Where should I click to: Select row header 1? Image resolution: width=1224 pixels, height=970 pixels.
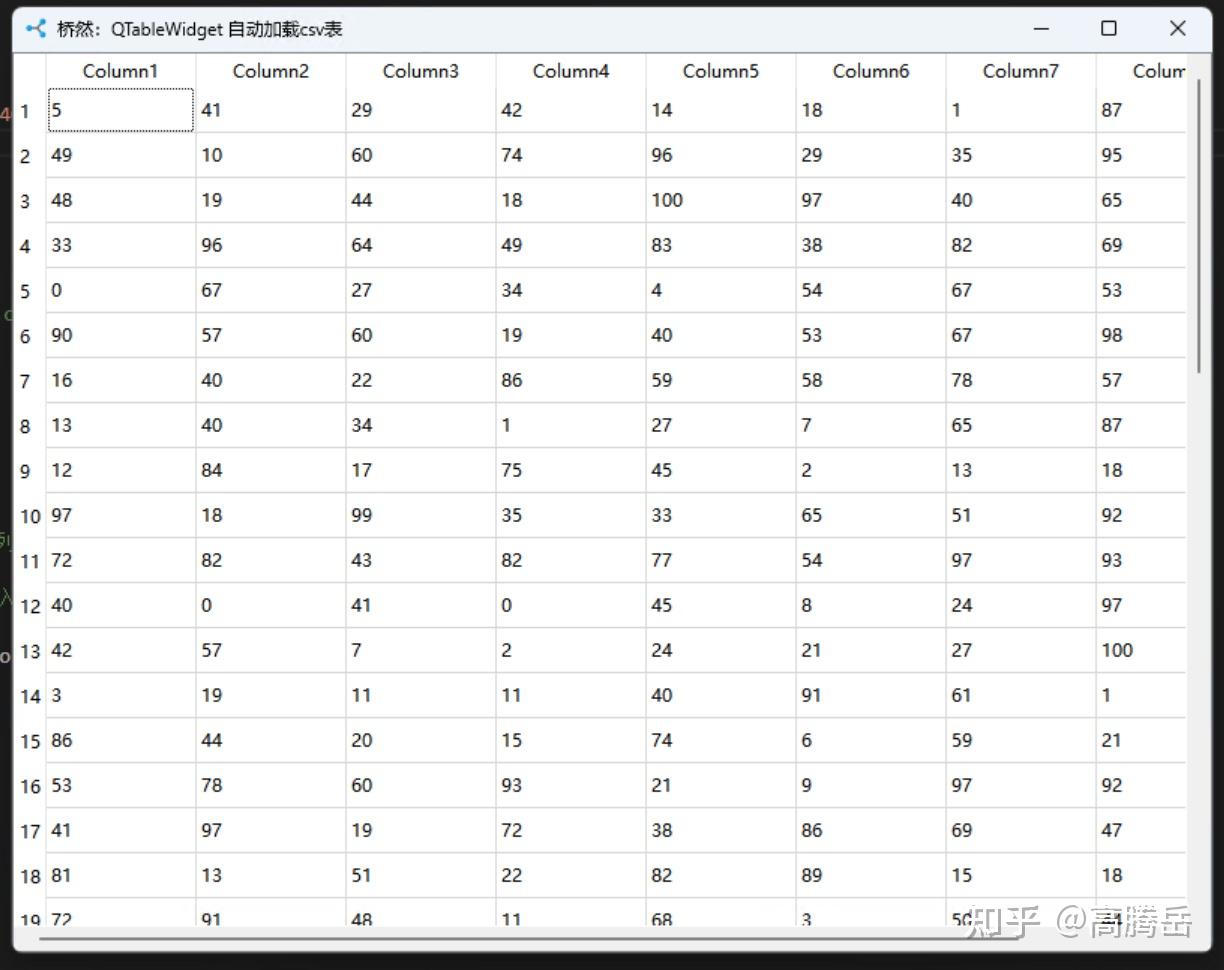point(26,111)
